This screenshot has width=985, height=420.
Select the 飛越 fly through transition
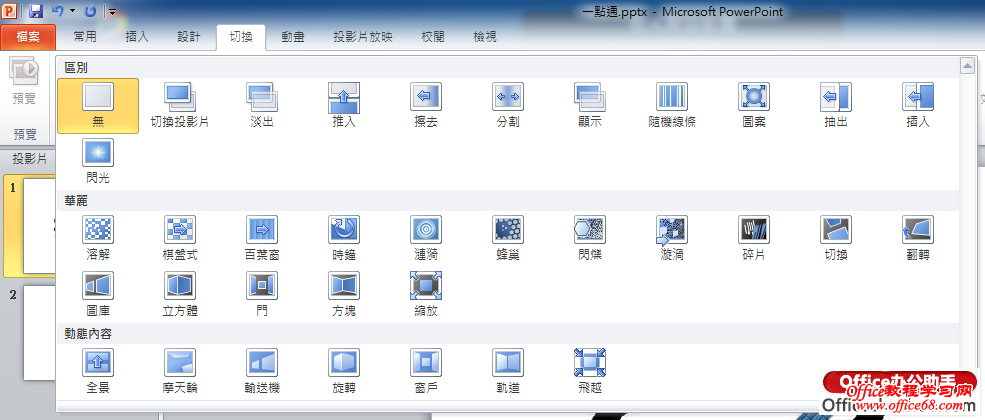pos(590,372)
